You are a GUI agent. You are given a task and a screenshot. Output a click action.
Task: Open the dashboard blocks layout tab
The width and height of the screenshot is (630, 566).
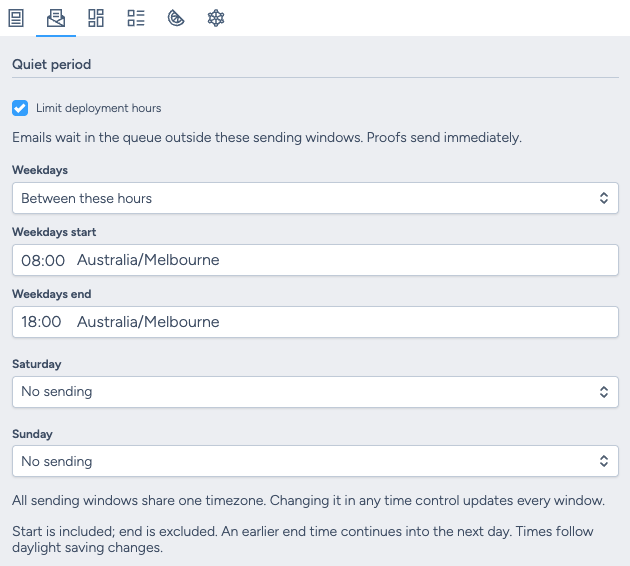click(96, 18)
